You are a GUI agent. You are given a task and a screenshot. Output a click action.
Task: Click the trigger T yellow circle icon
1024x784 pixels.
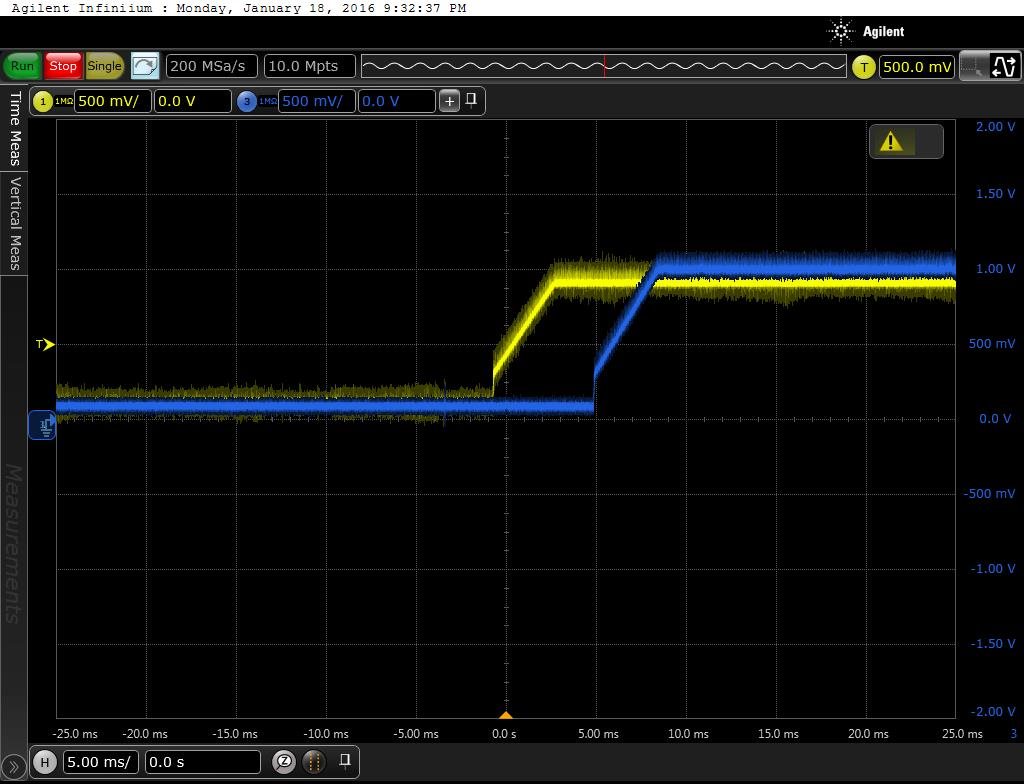point(864,67)
